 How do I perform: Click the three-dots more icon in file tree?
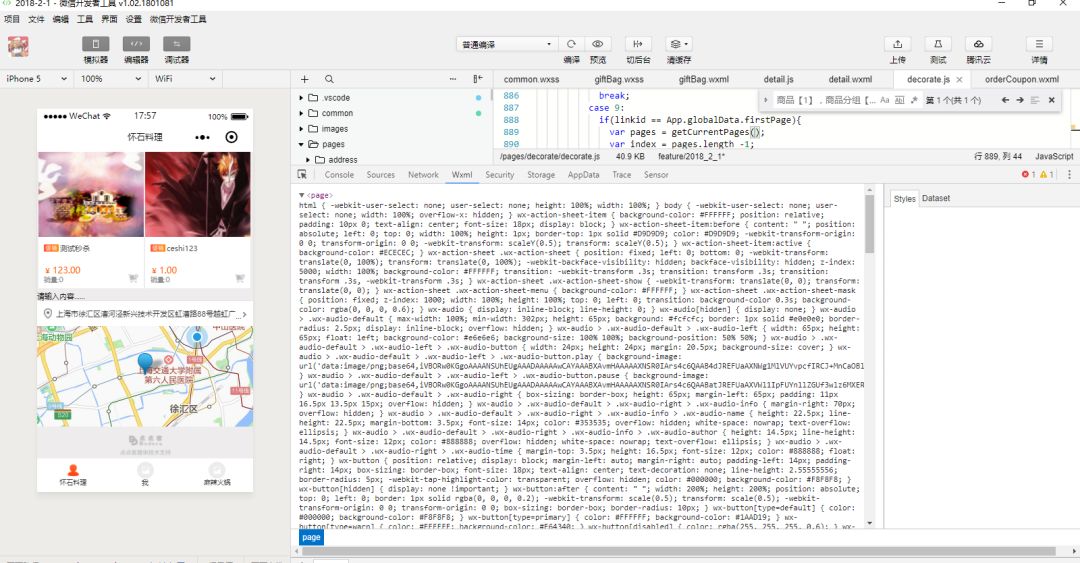pyautogui.click(x=453, y=79)
